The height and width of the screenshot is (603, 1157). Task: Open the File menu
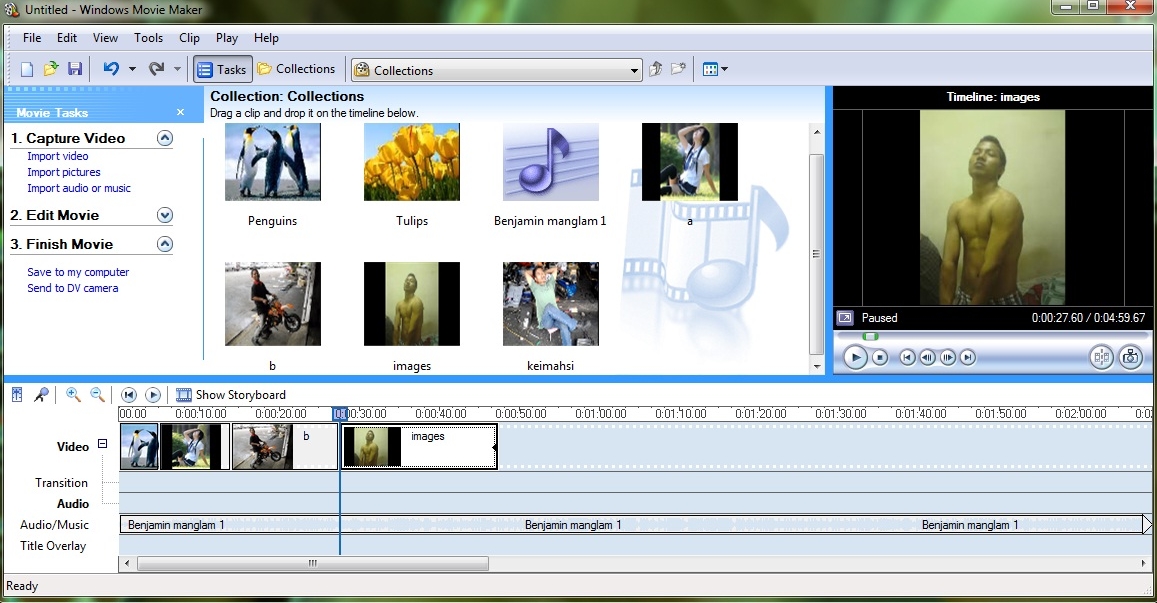tap(32, 38)
